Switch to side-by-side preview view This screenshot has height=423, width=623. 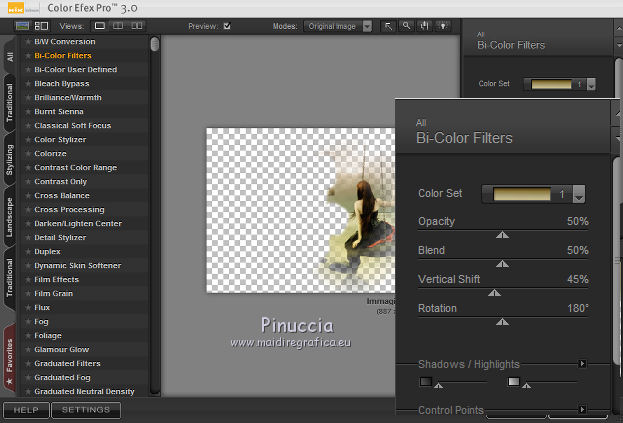pos(135,26)
